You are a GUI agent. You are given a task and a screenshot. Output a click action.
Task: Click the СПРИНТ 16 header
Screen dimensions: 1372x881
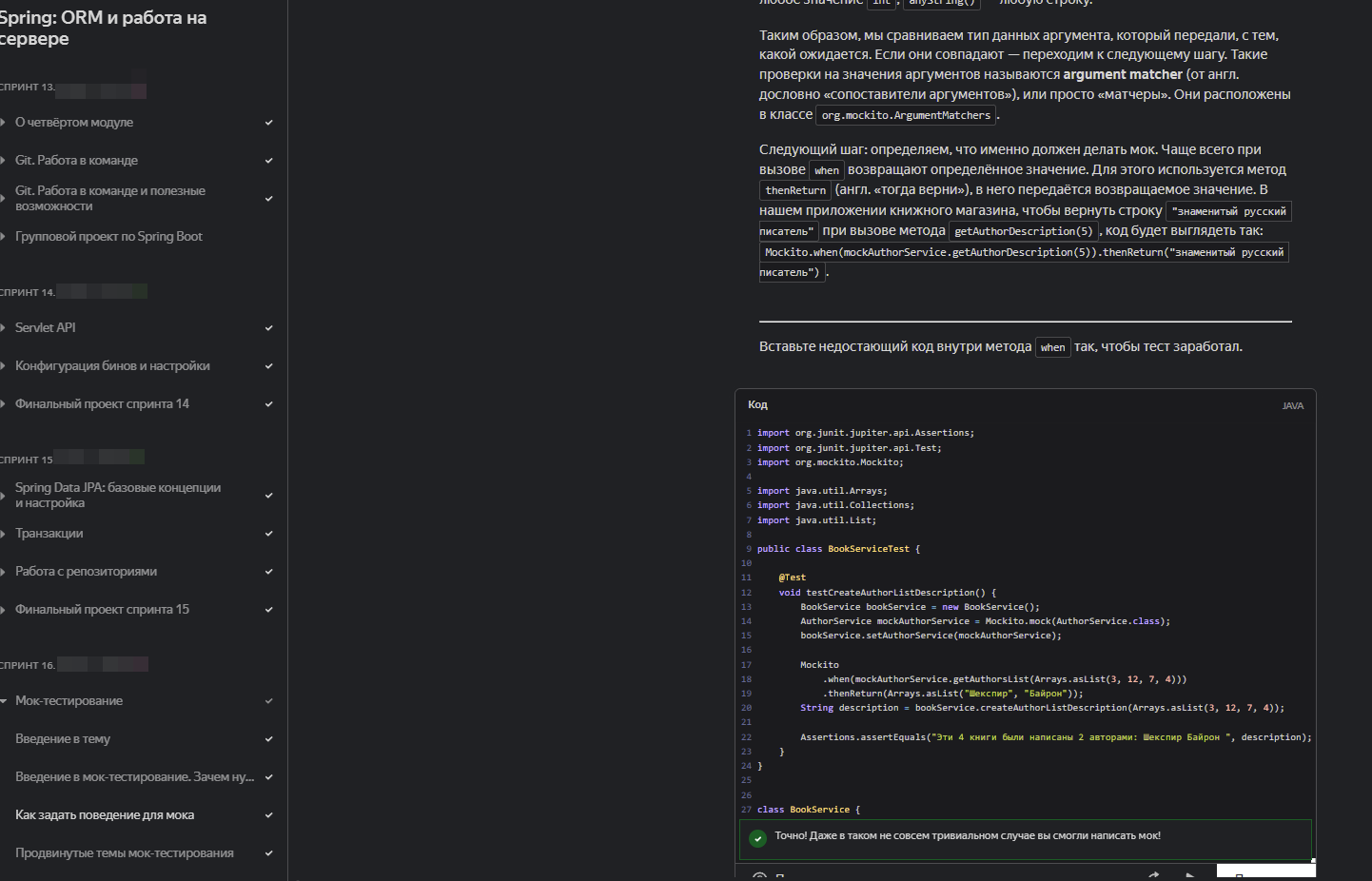pos(28,666)
